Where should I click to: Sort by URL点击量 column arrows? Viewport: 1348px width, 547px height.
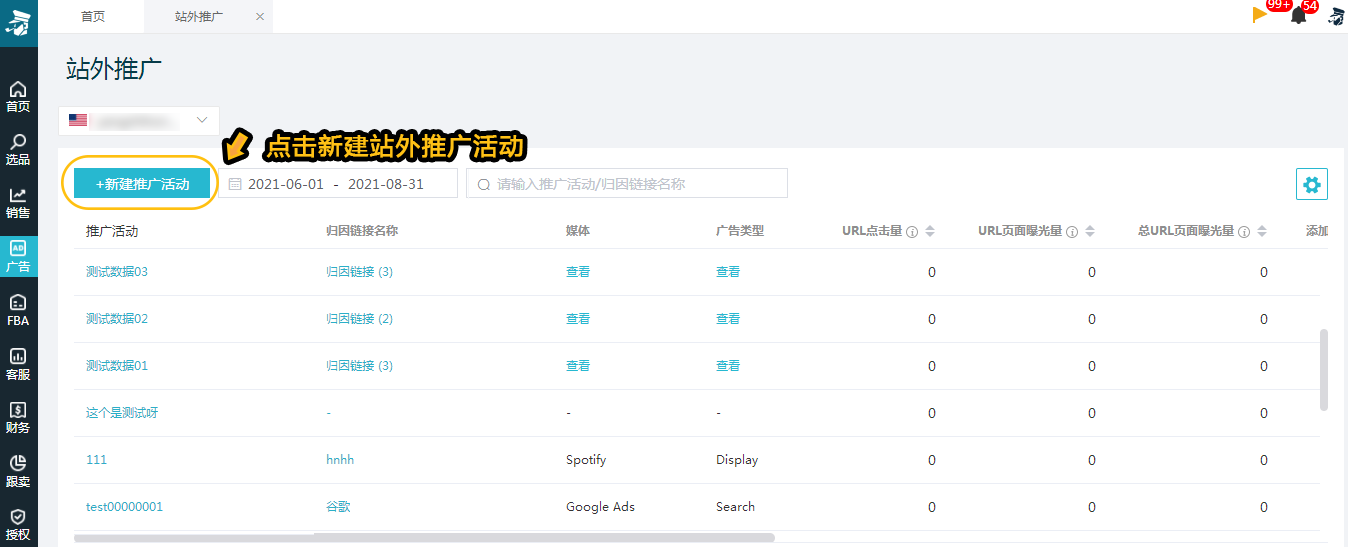tap(929, 231)
